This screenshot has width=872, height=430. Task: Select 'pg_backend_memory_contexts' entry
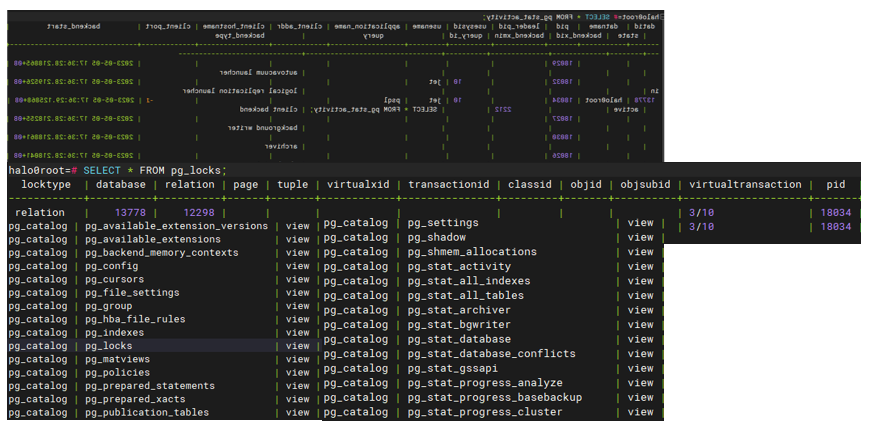tap(161, 253)
